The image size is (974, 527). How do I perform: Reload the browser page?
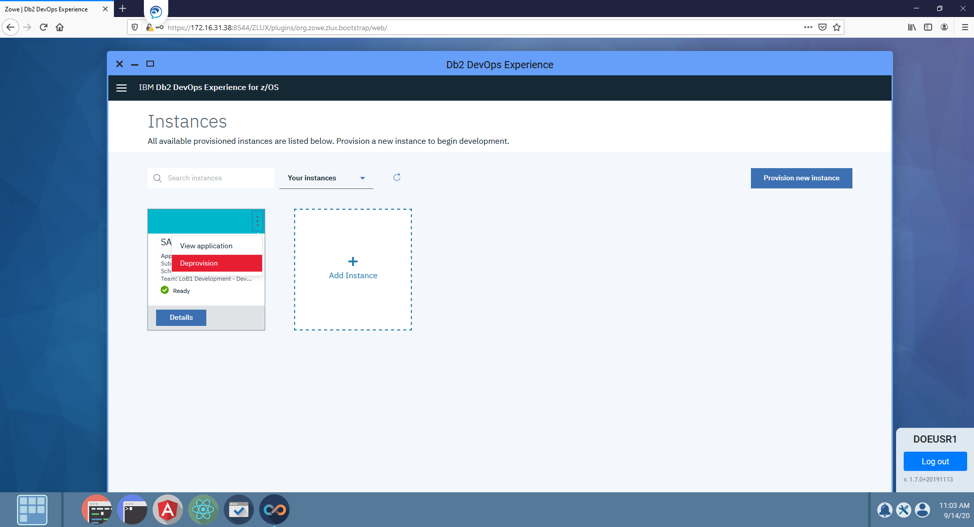[43, 27]
